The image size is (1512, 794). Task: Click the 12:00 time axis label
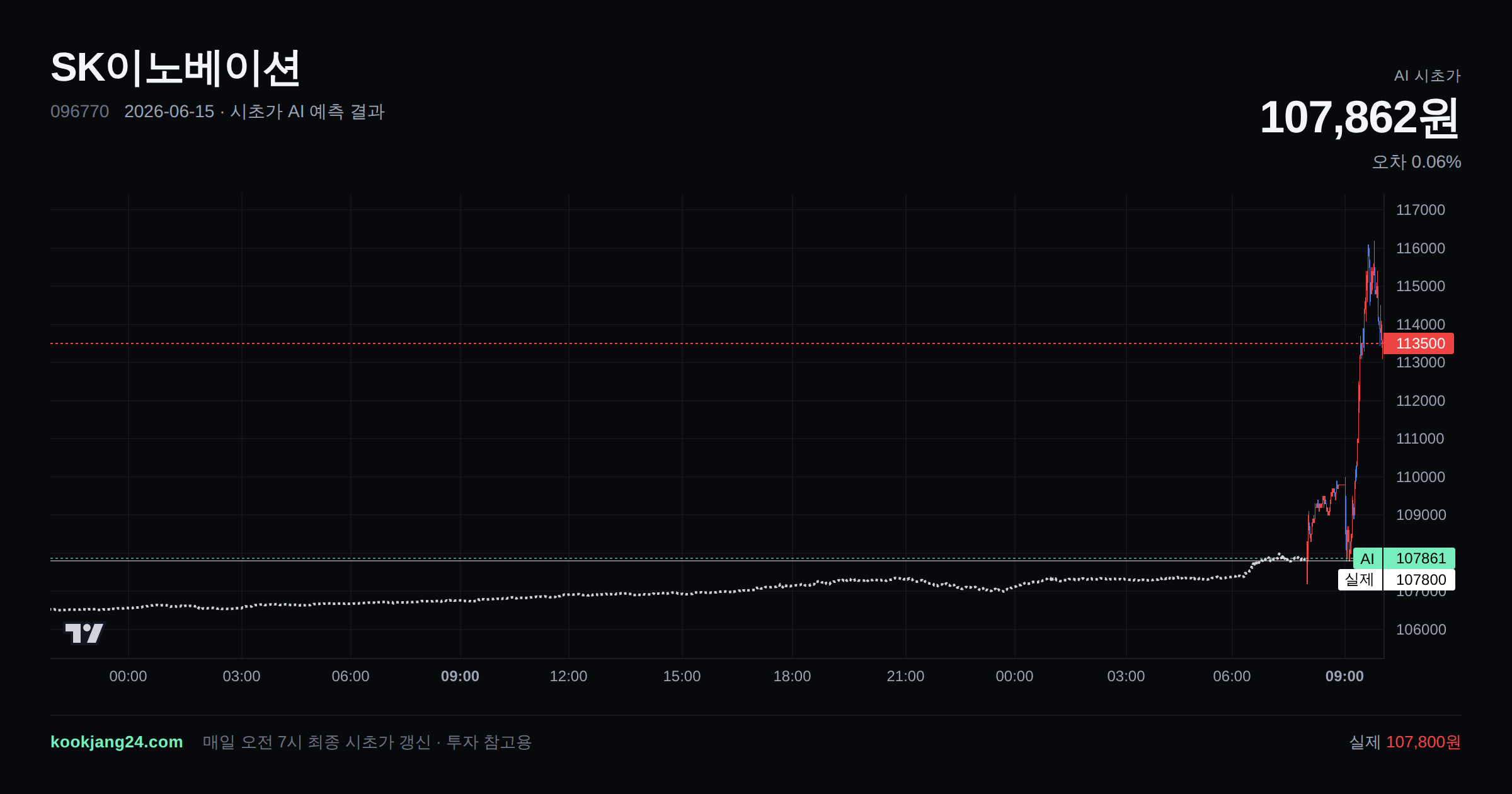click(x=568, y=676)
